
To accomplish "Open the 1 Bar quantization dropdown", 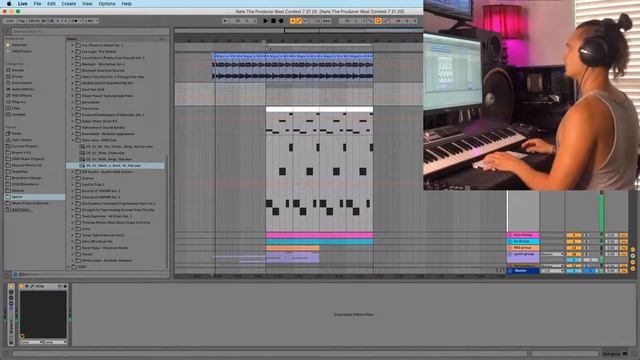I will pos(91,21).
